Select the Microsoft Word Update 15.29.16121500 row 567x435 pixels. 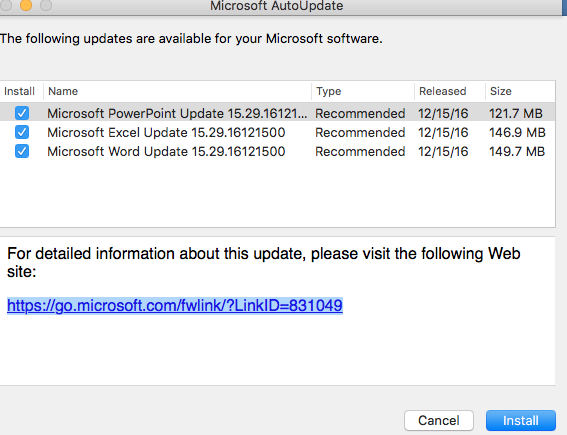point(277,152)
